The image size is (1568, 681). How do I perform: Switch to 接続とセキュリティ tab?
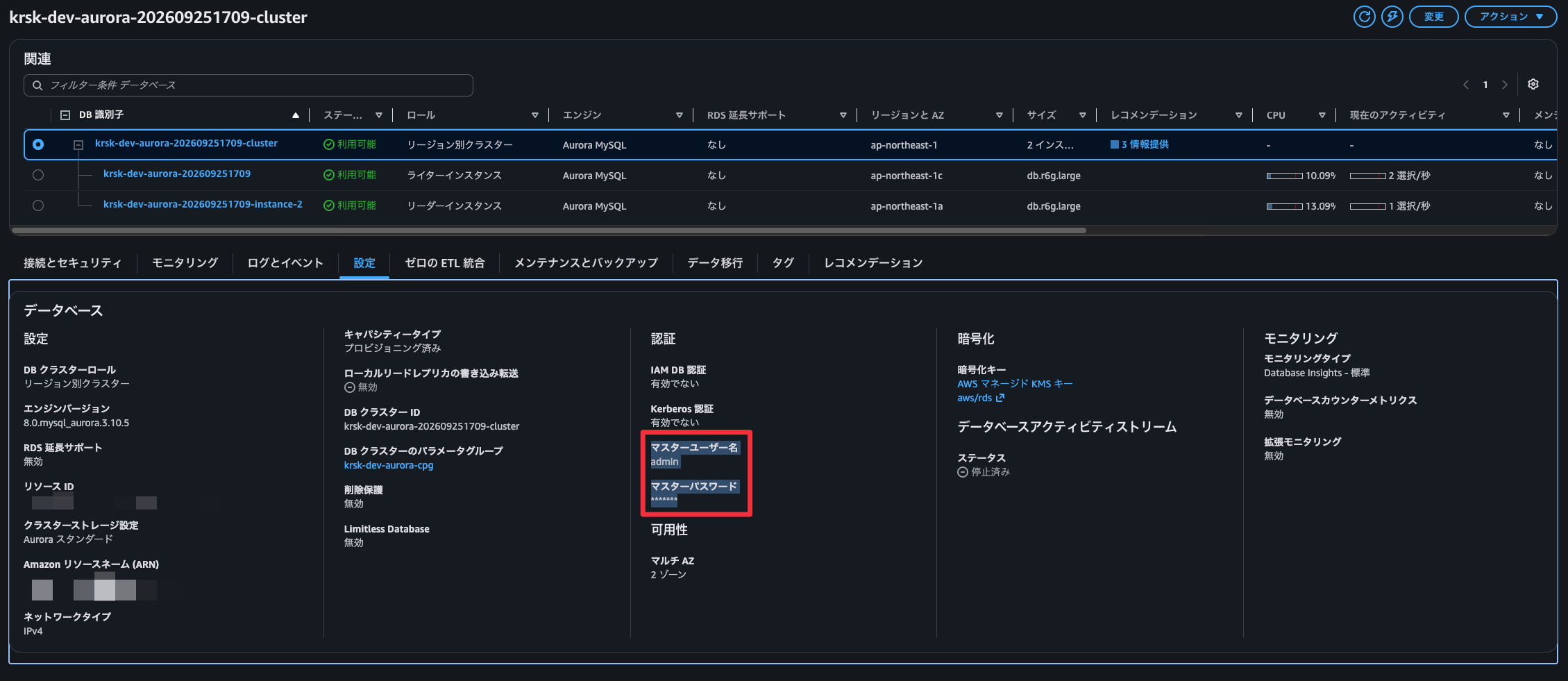(x=72, y=263)
